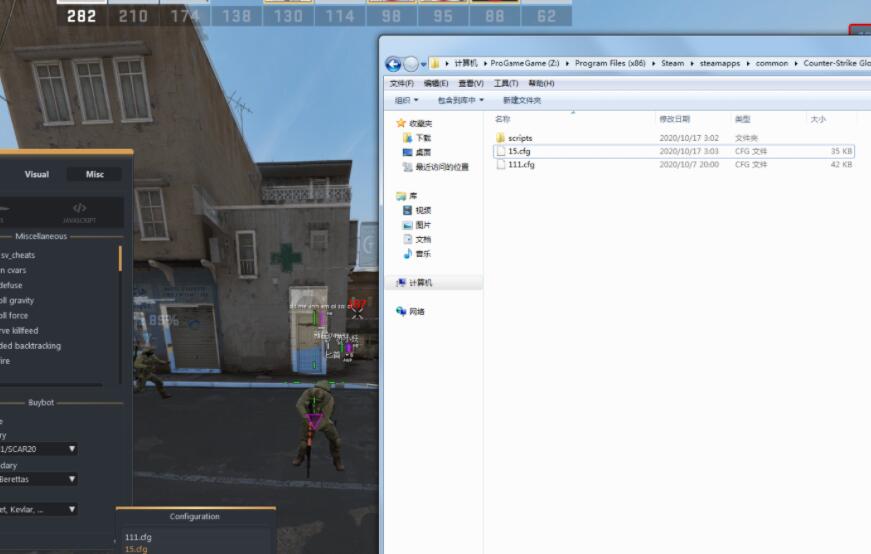Expand the 包含到库中 dropdown
This screenshot has width=871, height=554.
point(460,100)
